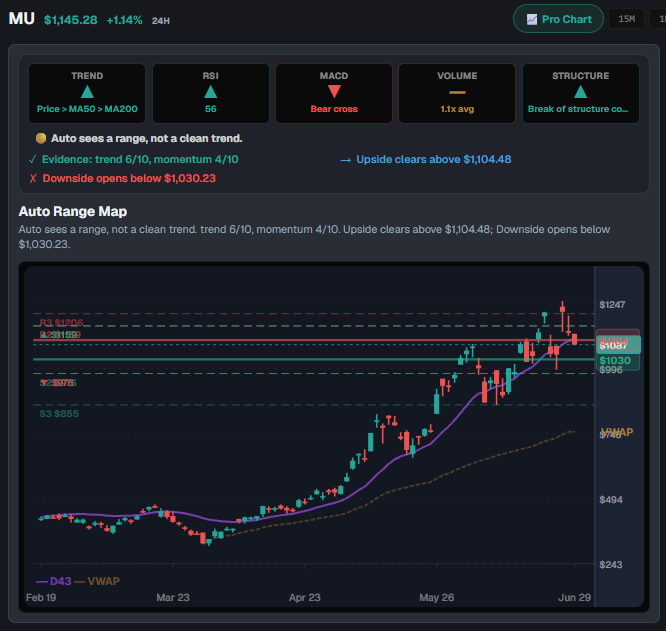The height and width of the screenshot is (631, 666).
Task: Click the green checkmark beside Evidence
Action: coord(32,160)
